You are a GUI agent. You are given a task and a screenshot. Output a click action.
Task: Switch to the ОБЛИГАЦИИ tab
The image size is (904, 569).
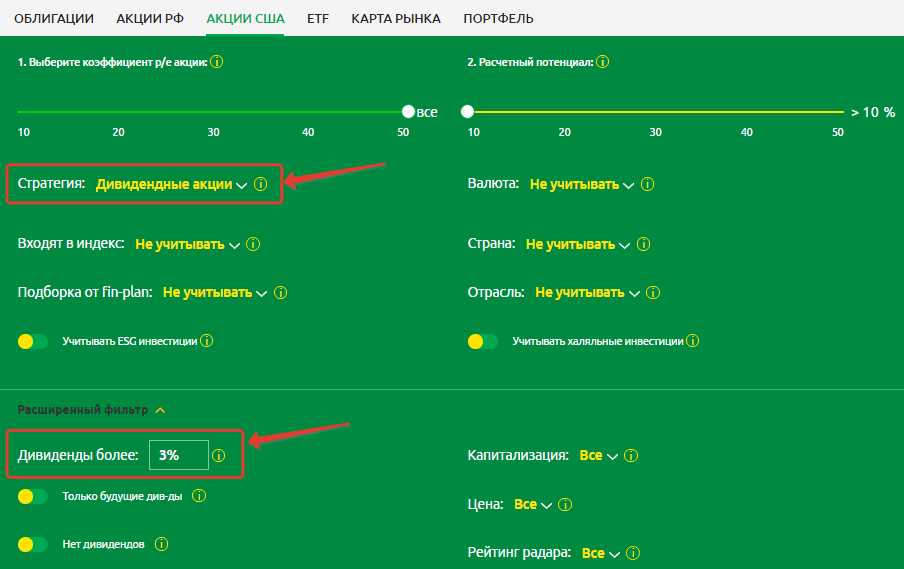point(54,19)
